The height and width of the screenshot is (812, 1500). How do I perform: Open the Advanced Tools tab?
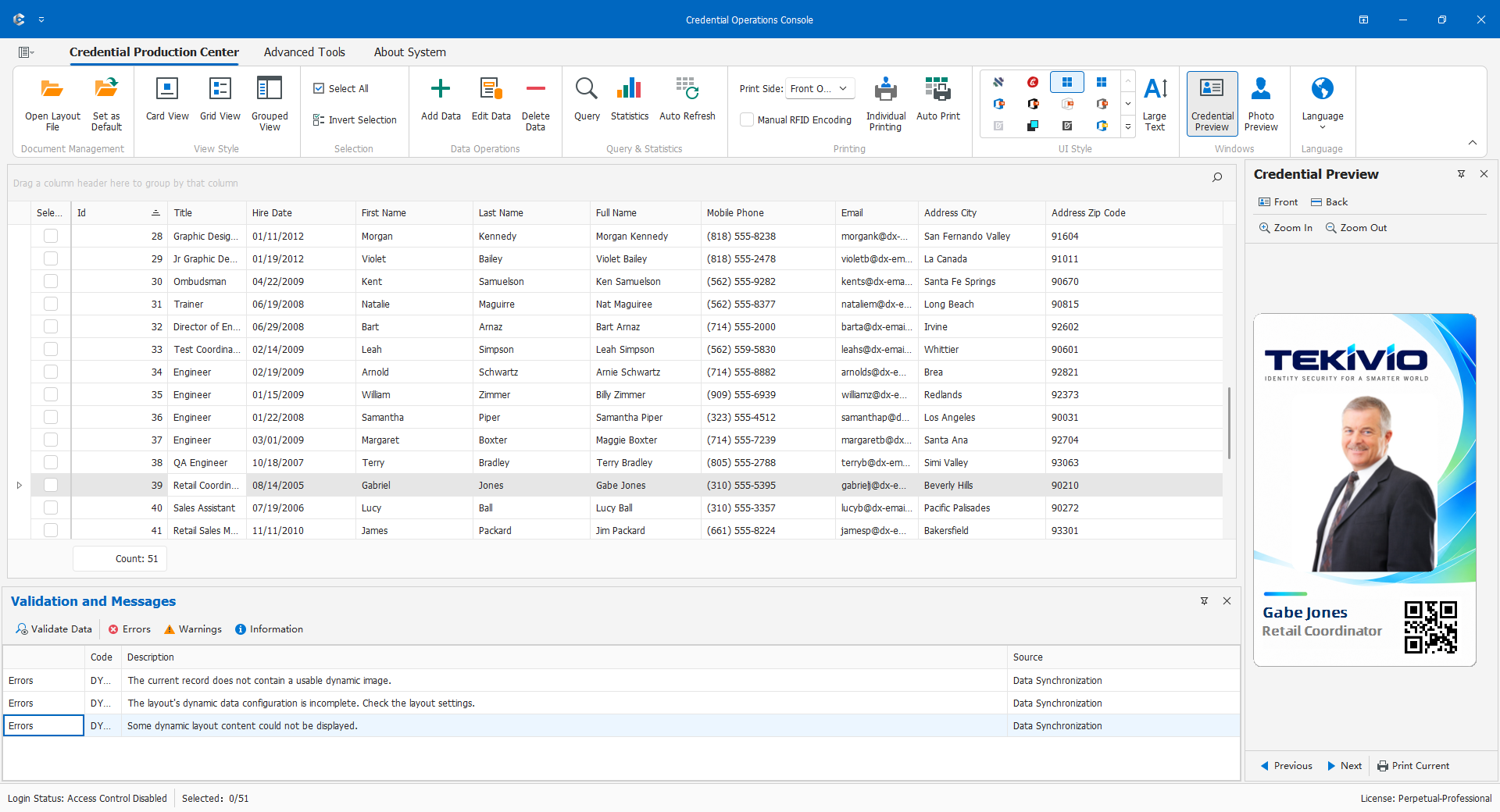(x=305, y=52)
